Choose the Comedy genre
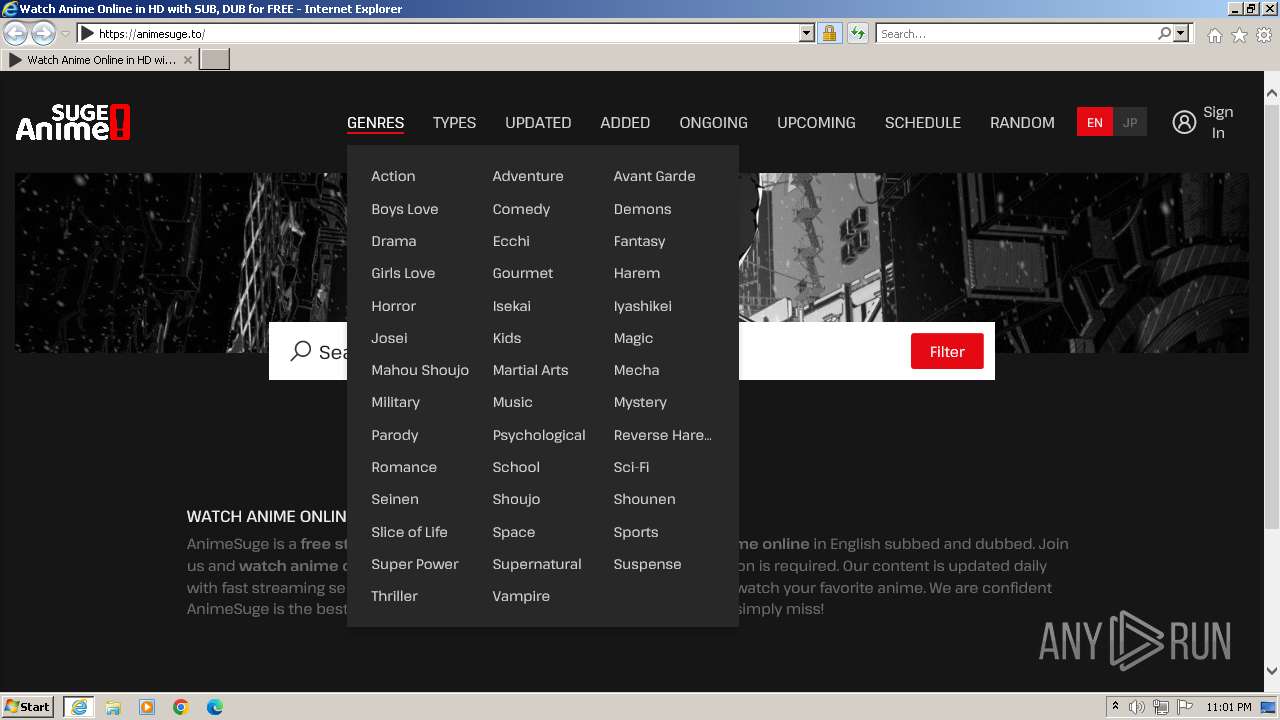Screen dimensions: 1280x720 point(521,209)
